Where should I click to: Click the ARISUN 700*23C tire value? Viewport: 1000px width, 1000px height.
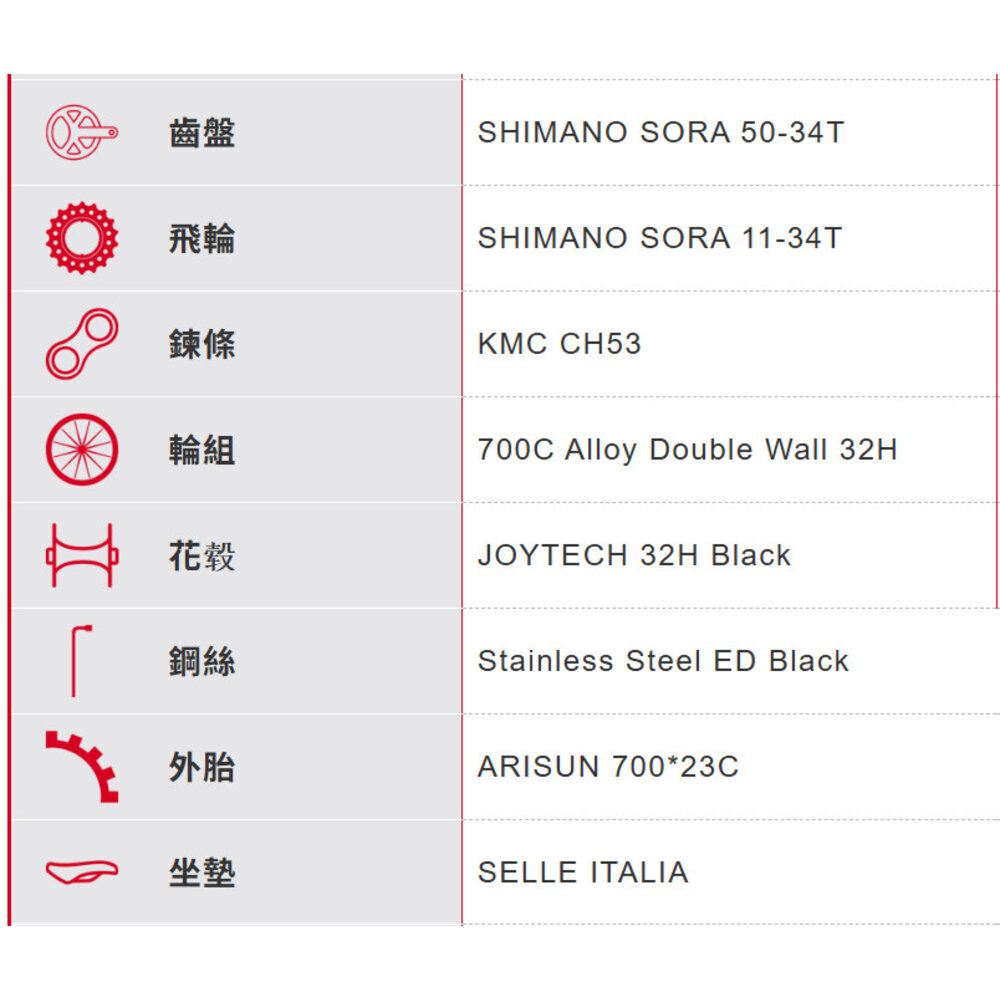pos(608,767)
